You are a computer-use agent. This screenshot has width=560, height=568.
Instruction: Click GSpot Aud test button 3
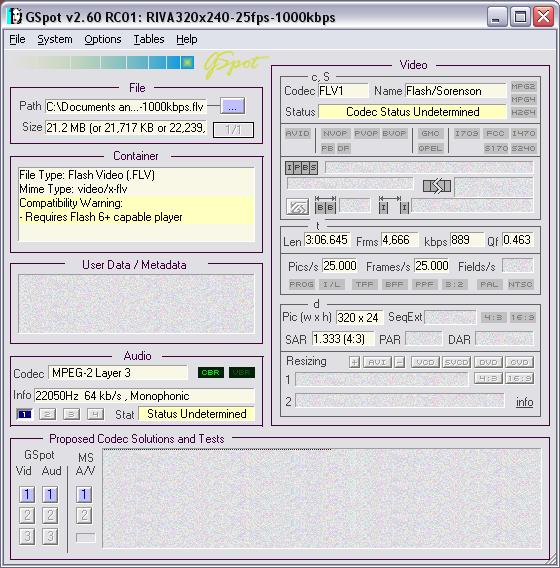coord(50,536)
